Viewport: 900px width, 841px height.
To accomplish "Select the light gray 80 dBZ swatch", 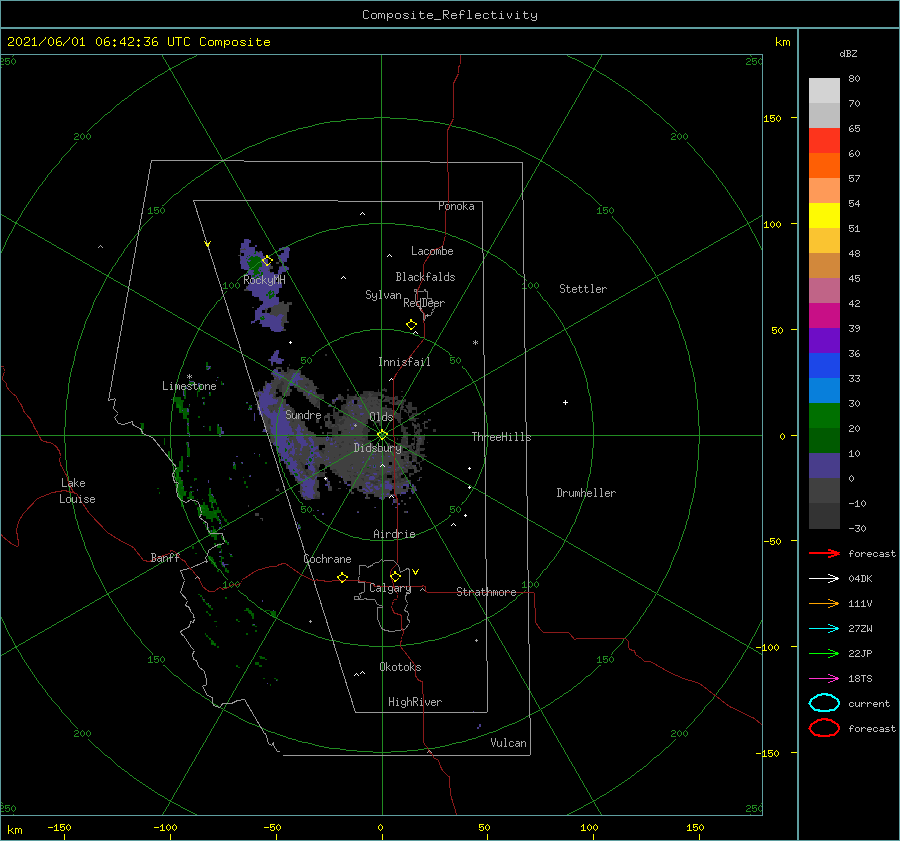I will pos(824,91).
